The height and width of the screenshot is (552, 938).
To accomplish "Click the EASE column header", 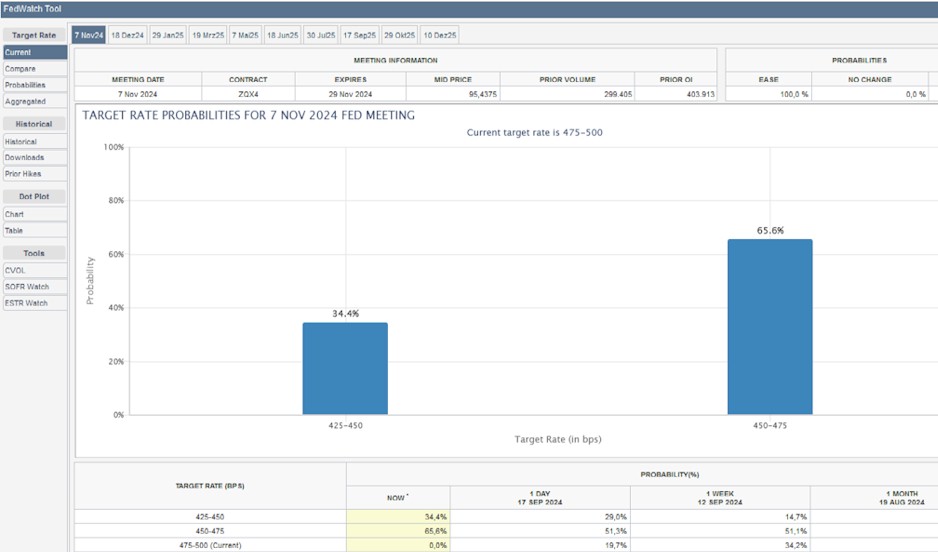I will point(769,80).
